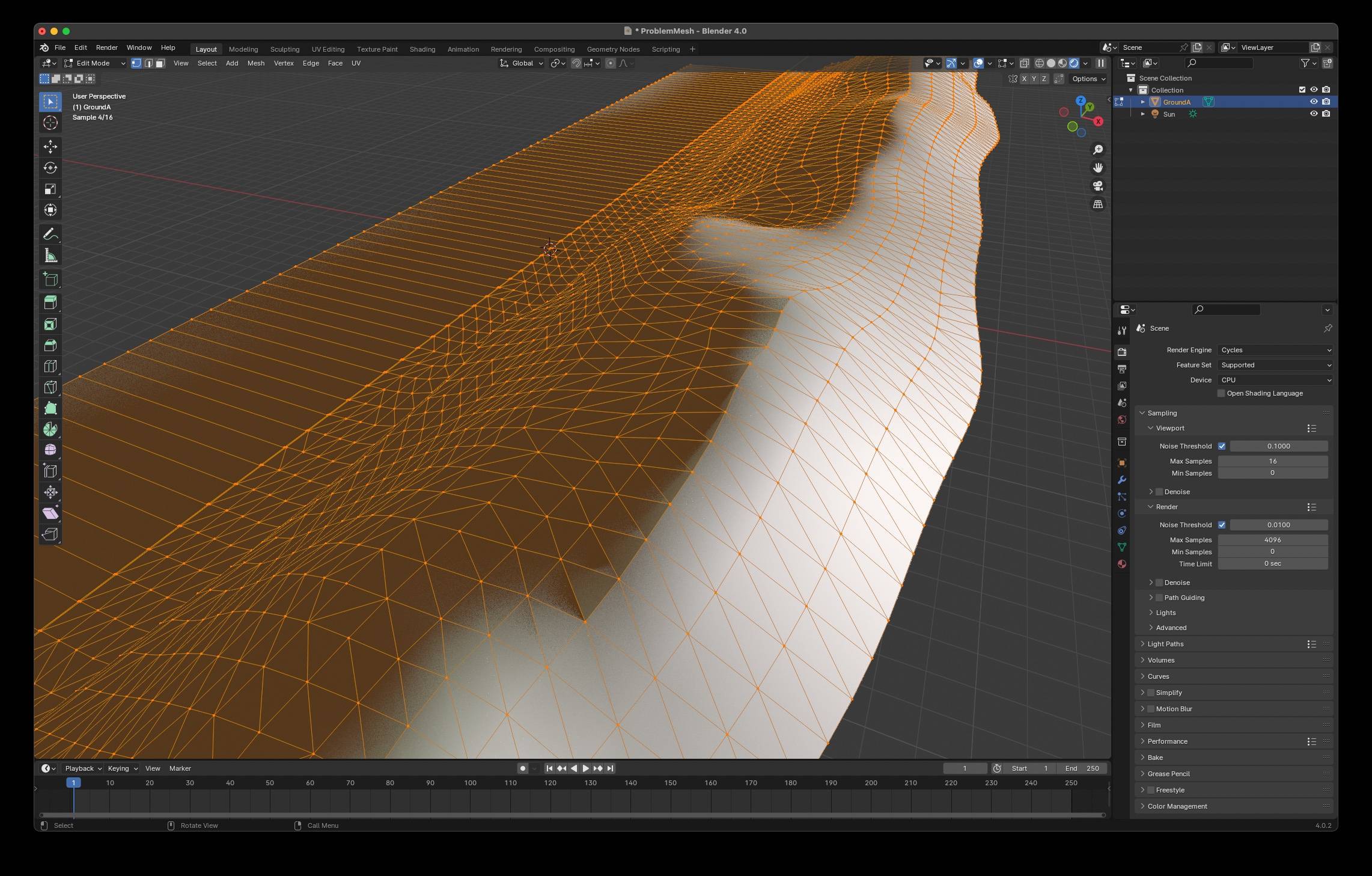
Task: Open Global transform orientation dropdown
Action: click(522, 63)
